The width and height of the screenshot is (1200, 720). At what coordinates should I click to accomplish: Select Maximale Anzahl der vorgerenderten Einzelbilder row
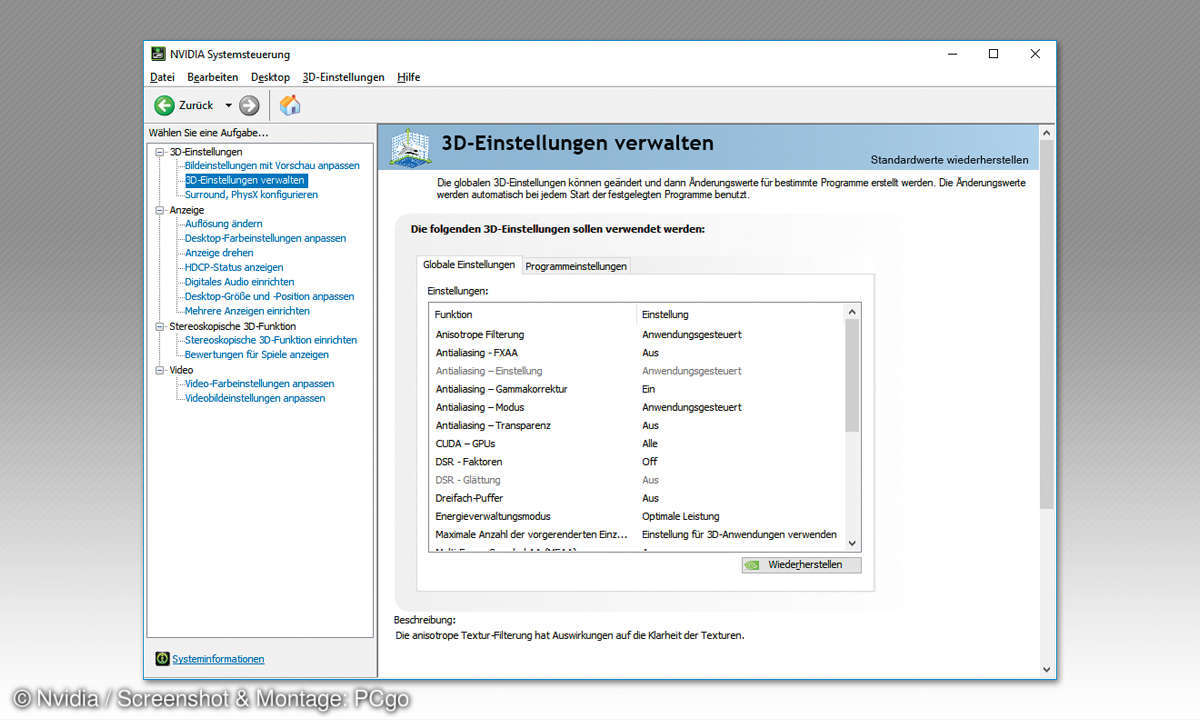[637, 534]
